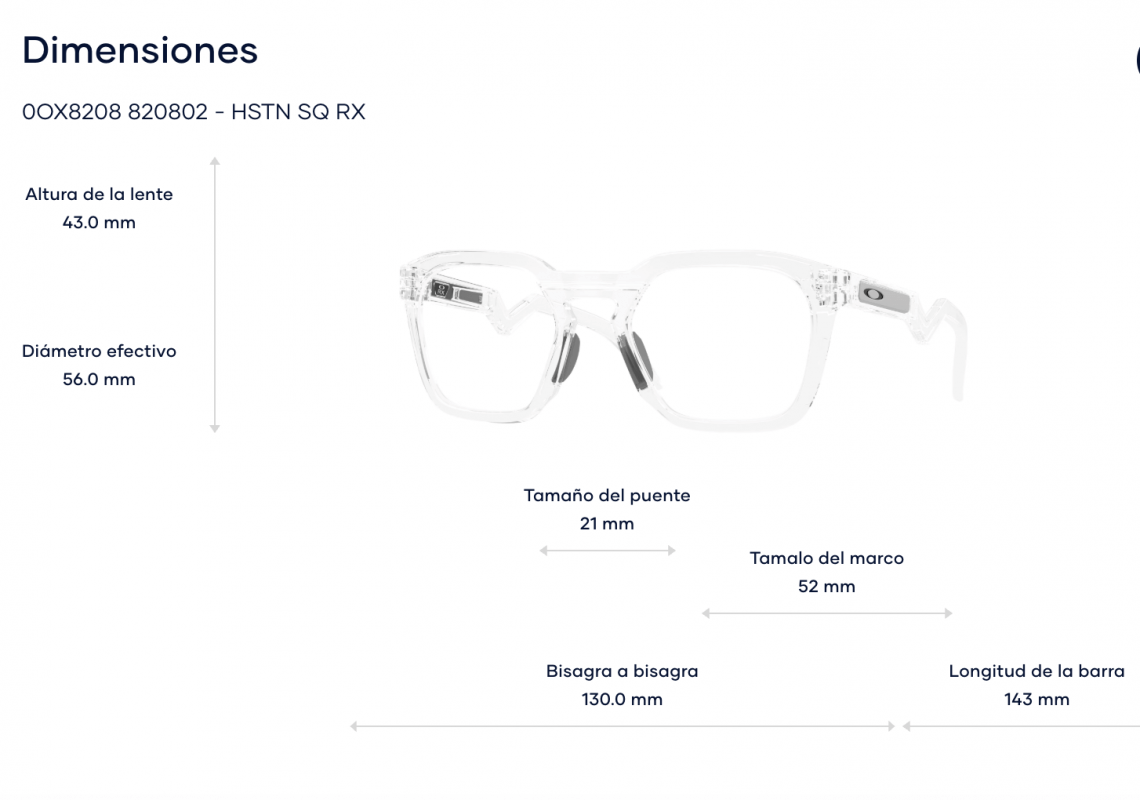
Task: Click the Tamaño del puente label
Action: click(x=607, y=495)
